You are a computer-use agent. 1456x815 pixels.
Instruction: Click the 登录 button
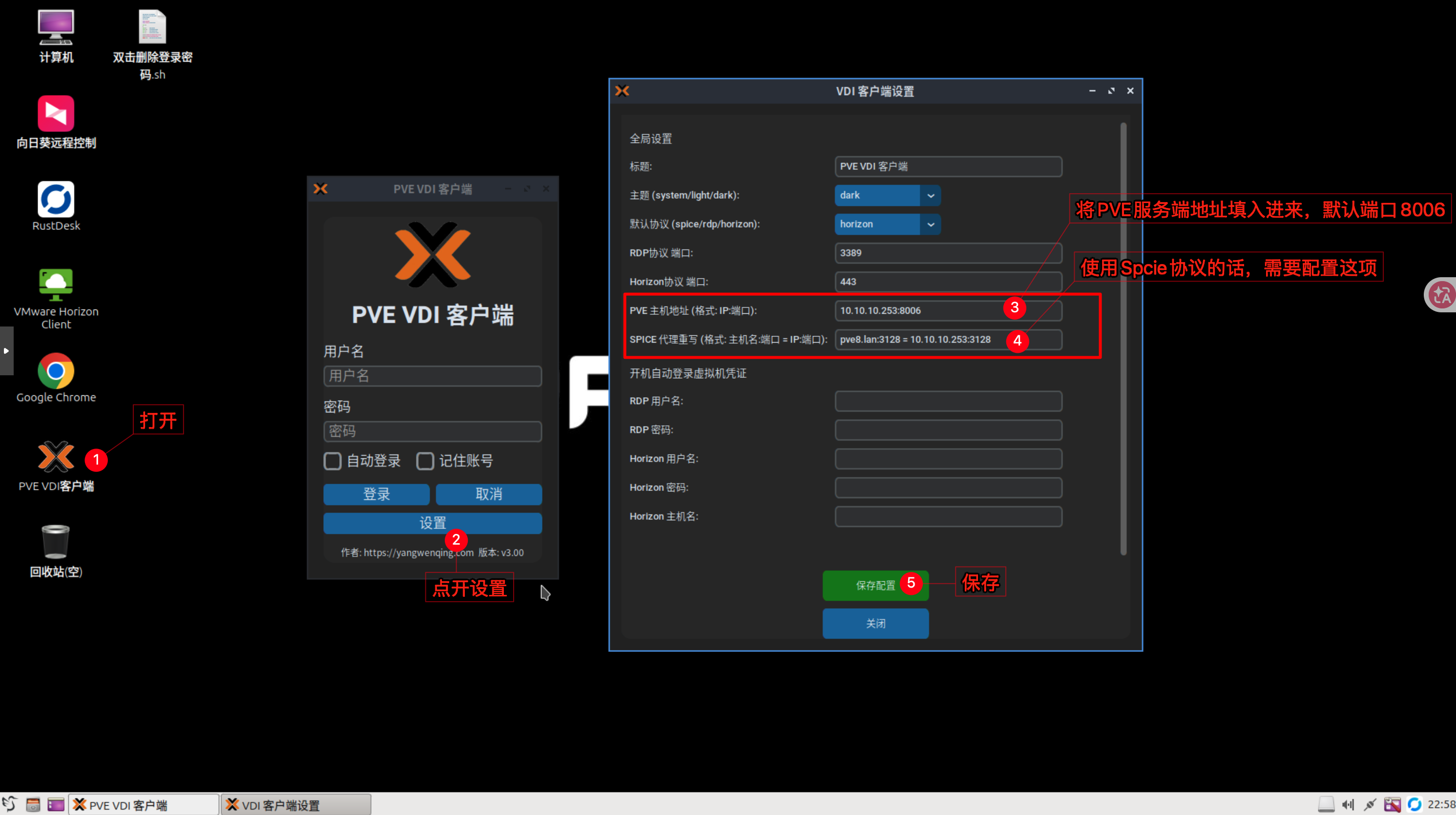tap(376, 494)
